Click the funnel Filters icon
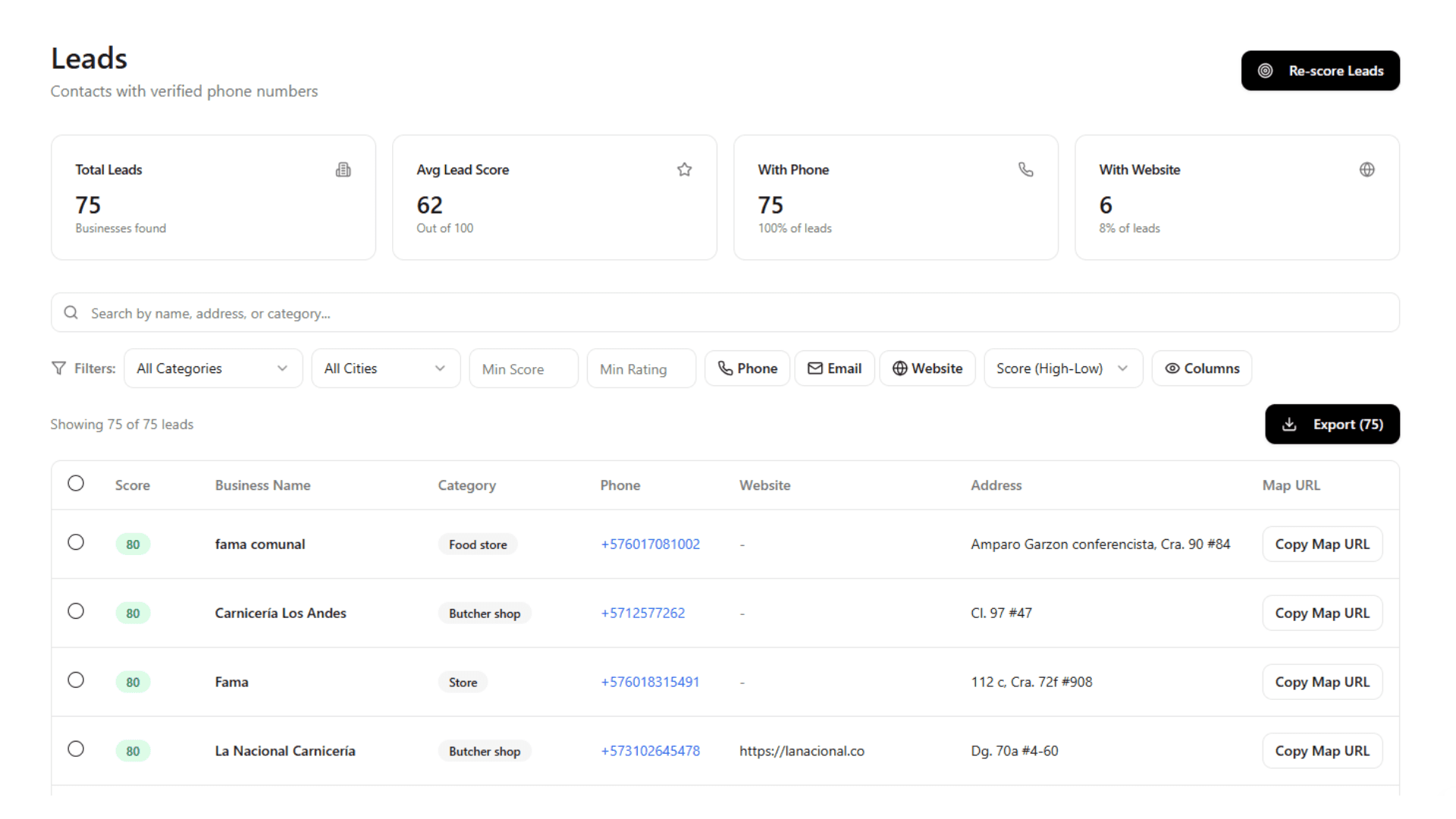 coord(58,369)
